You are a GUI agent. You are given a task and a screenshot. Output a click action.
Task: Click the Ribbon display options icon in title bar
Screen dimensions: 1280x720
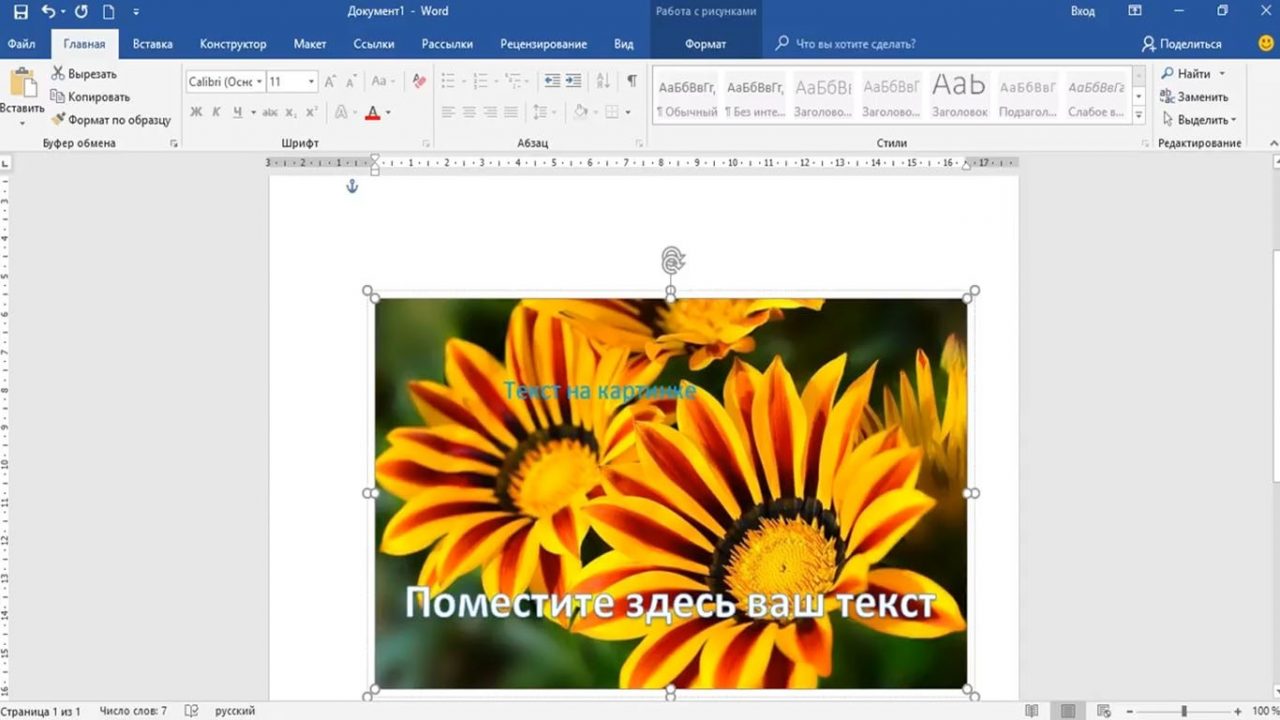(x=1134, y=11)
